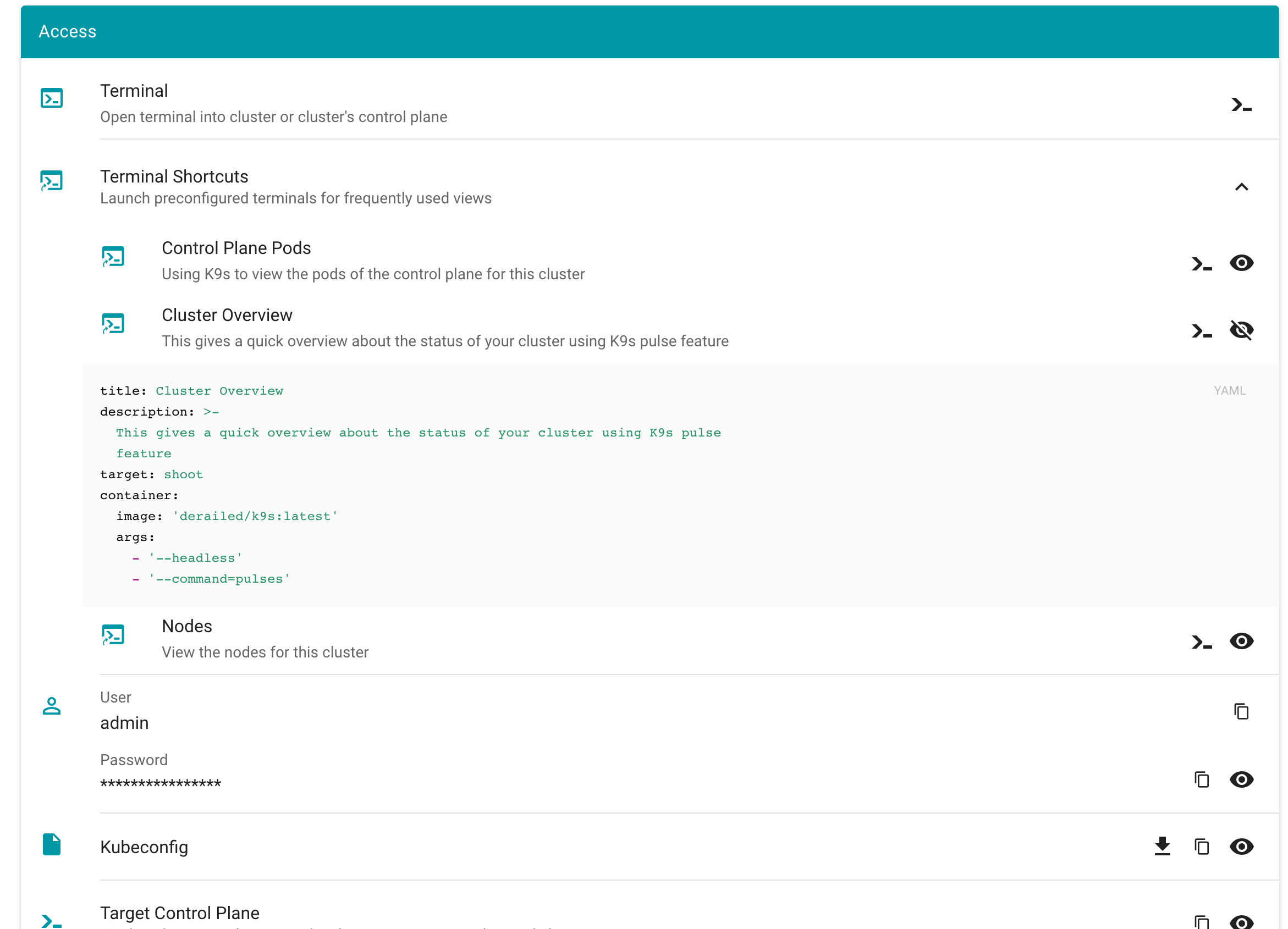Copy the admin username to clipboard
1288x929 pixels.
click(x=1241, y=711)
